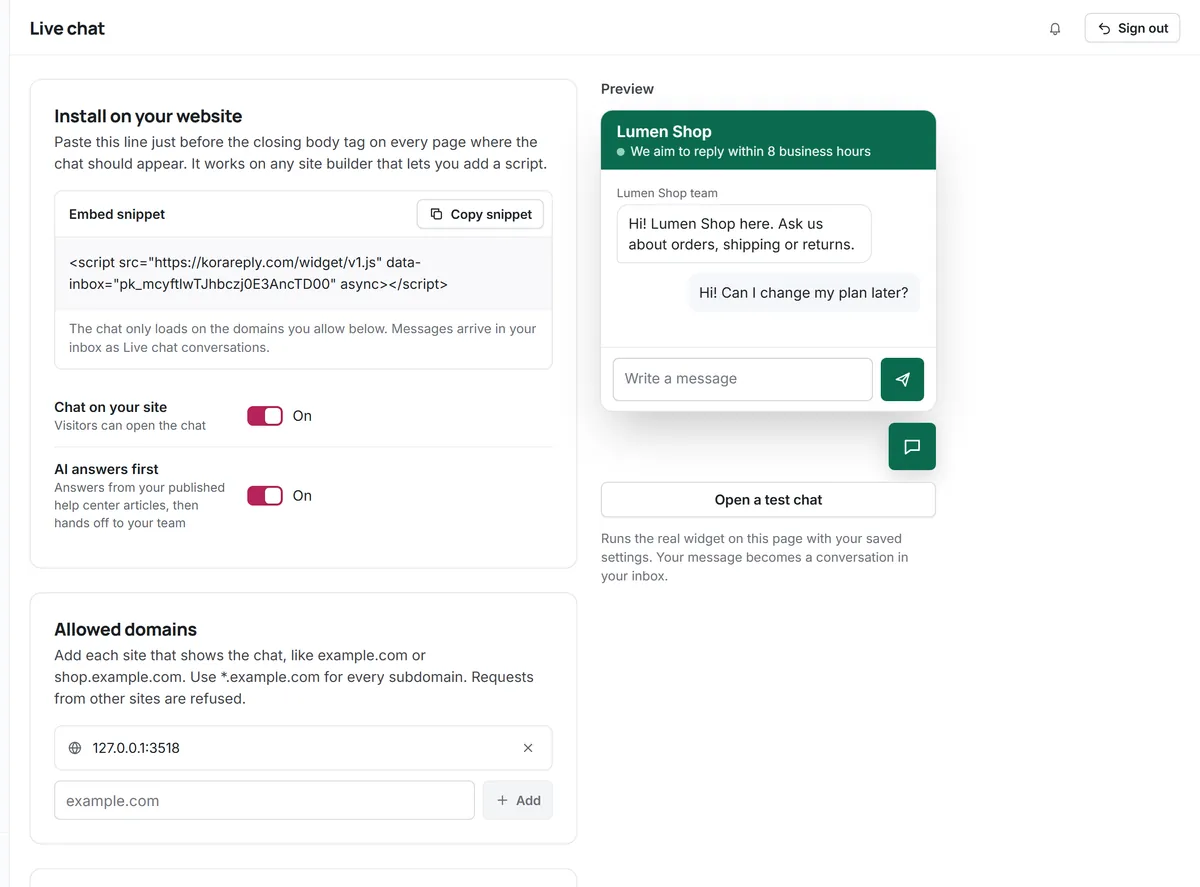Click "Visitors can open the chat" description

click(130, 426)
